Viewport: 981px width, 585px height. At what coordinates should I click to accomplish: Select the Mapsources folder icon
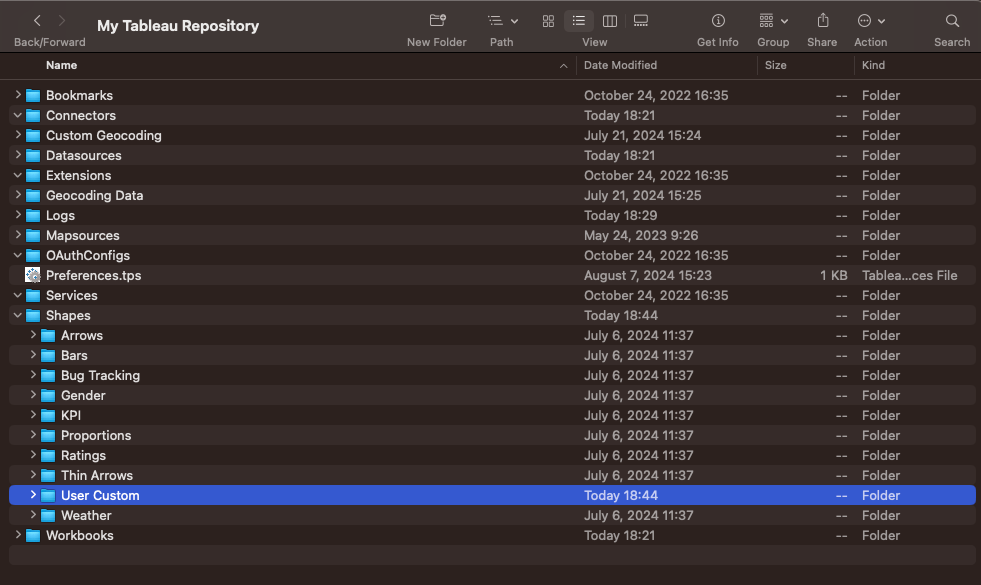(x=33, y=236)
